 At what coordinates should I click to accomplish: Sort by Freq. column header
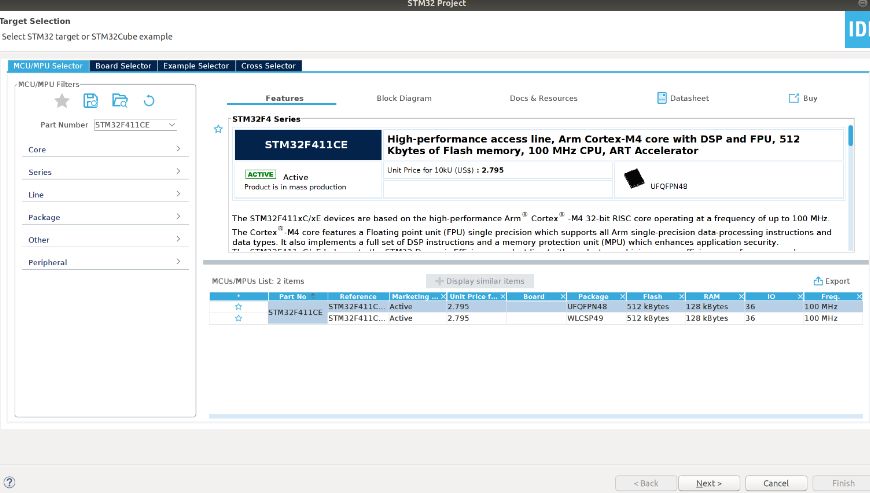[829, 297]
